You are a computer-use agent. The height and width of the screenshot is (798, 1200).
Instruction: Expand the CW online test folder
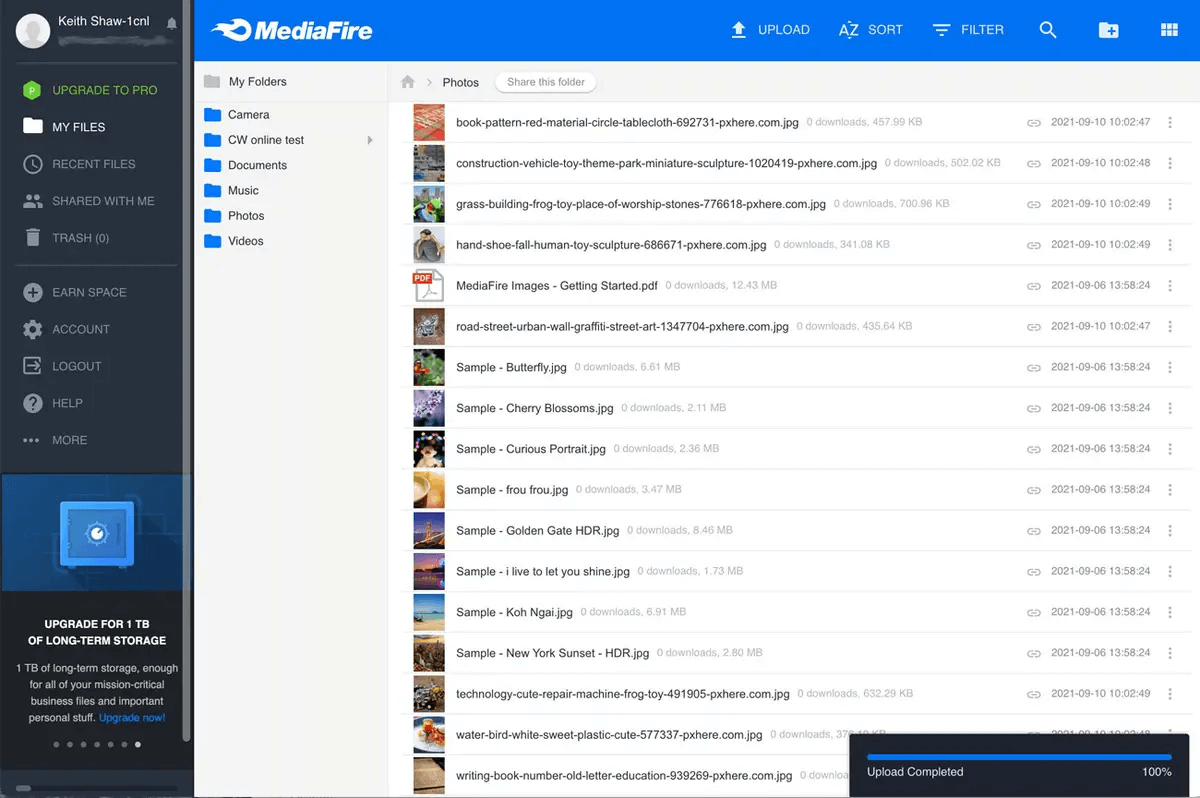(370, 140)
